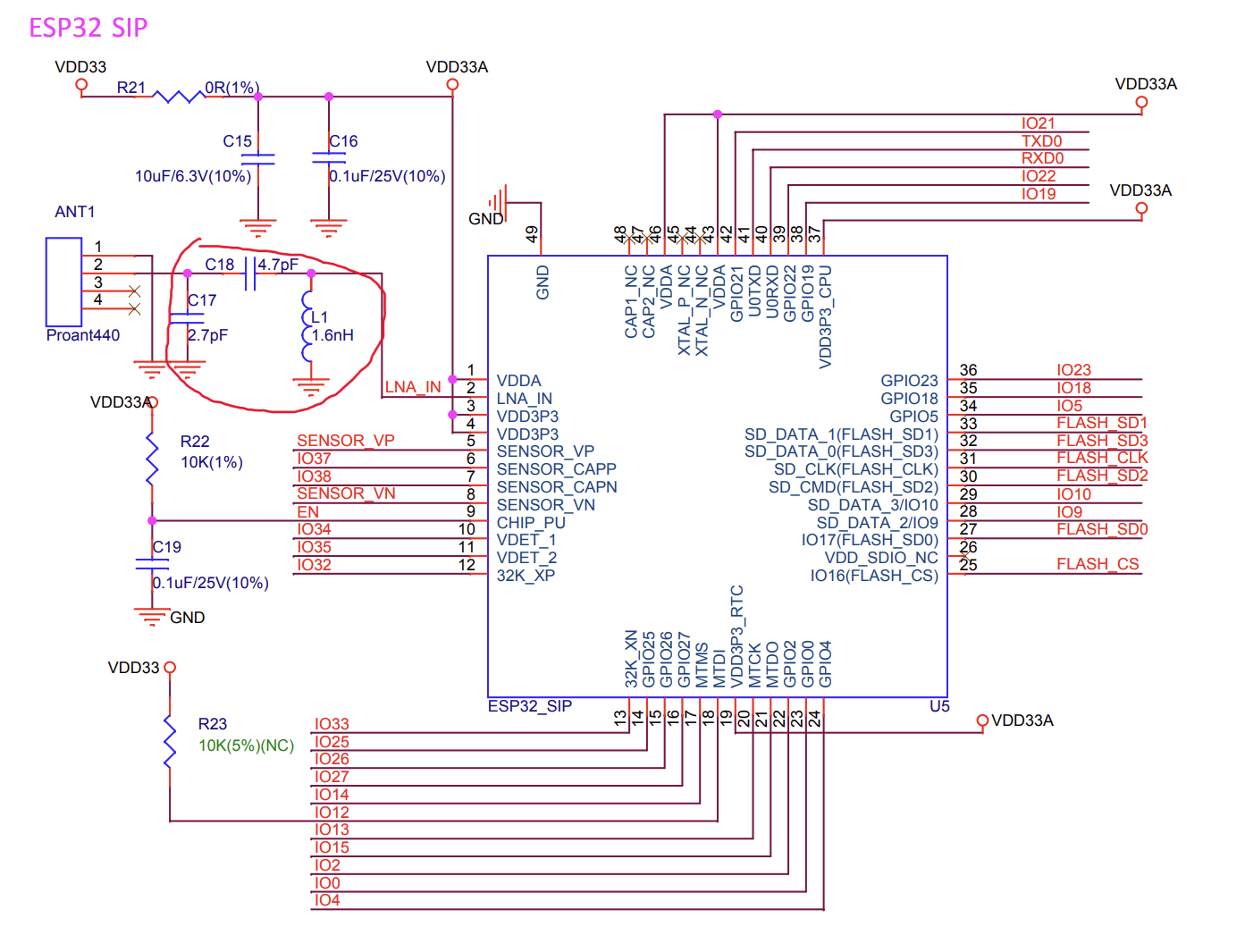Click the 2.7pF value of C17
Image resolution: width=1245 pixels, height=952 pixels.
(x=207, y=335)
